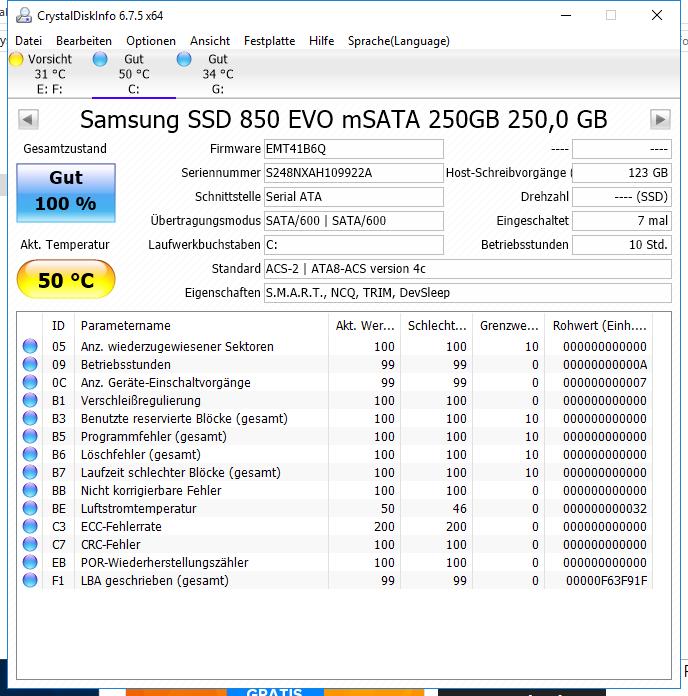This screenshot has height=696, width=688.
Task: Minimize the CrystalDiskInfo window
Action: point(566,15)
